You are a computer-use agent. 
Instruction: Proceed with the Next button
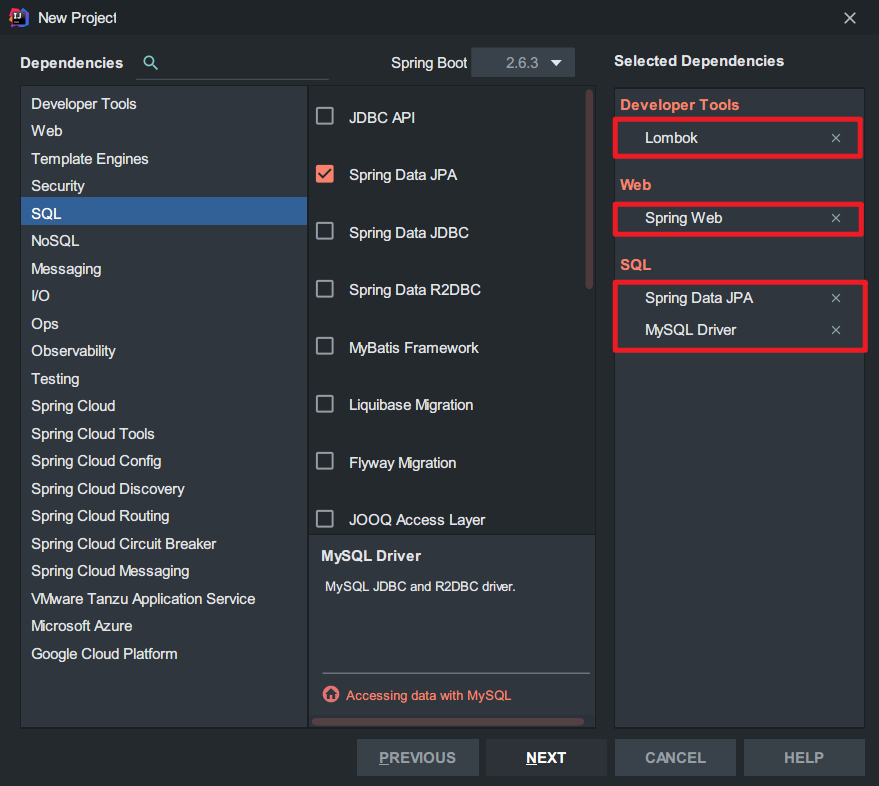pyautogui.click(x=546, y=757)
